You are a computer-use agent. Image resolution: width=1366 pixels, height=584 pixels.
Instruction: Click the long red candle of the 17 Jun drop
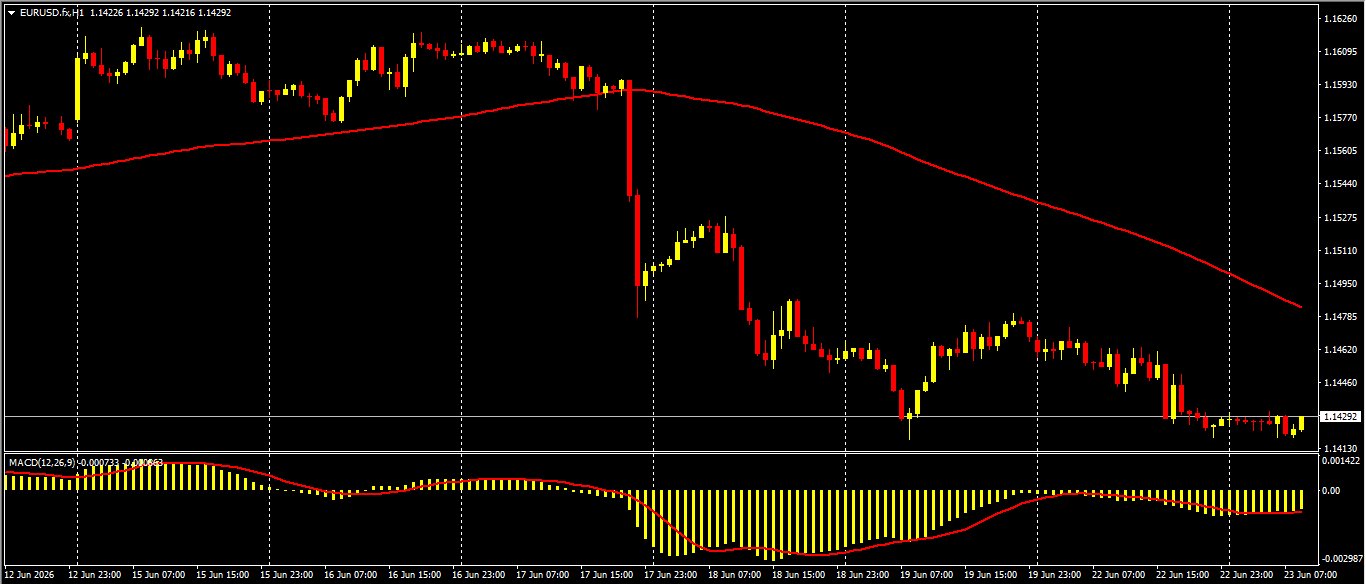tap(630, 140)
